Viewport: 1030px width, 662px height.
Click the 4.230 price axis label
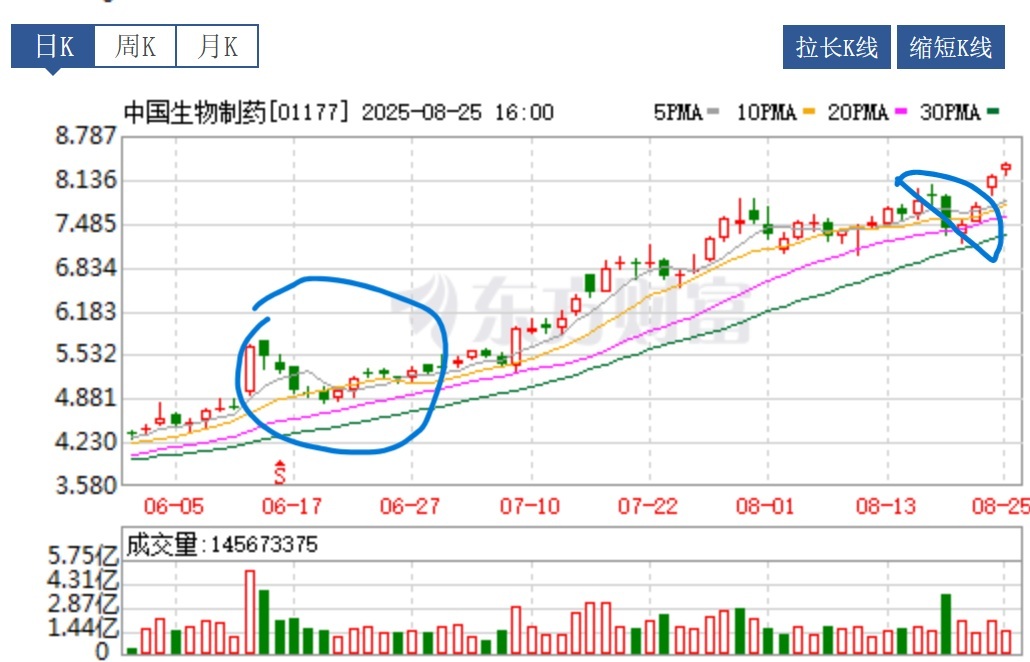pos(86,441)
